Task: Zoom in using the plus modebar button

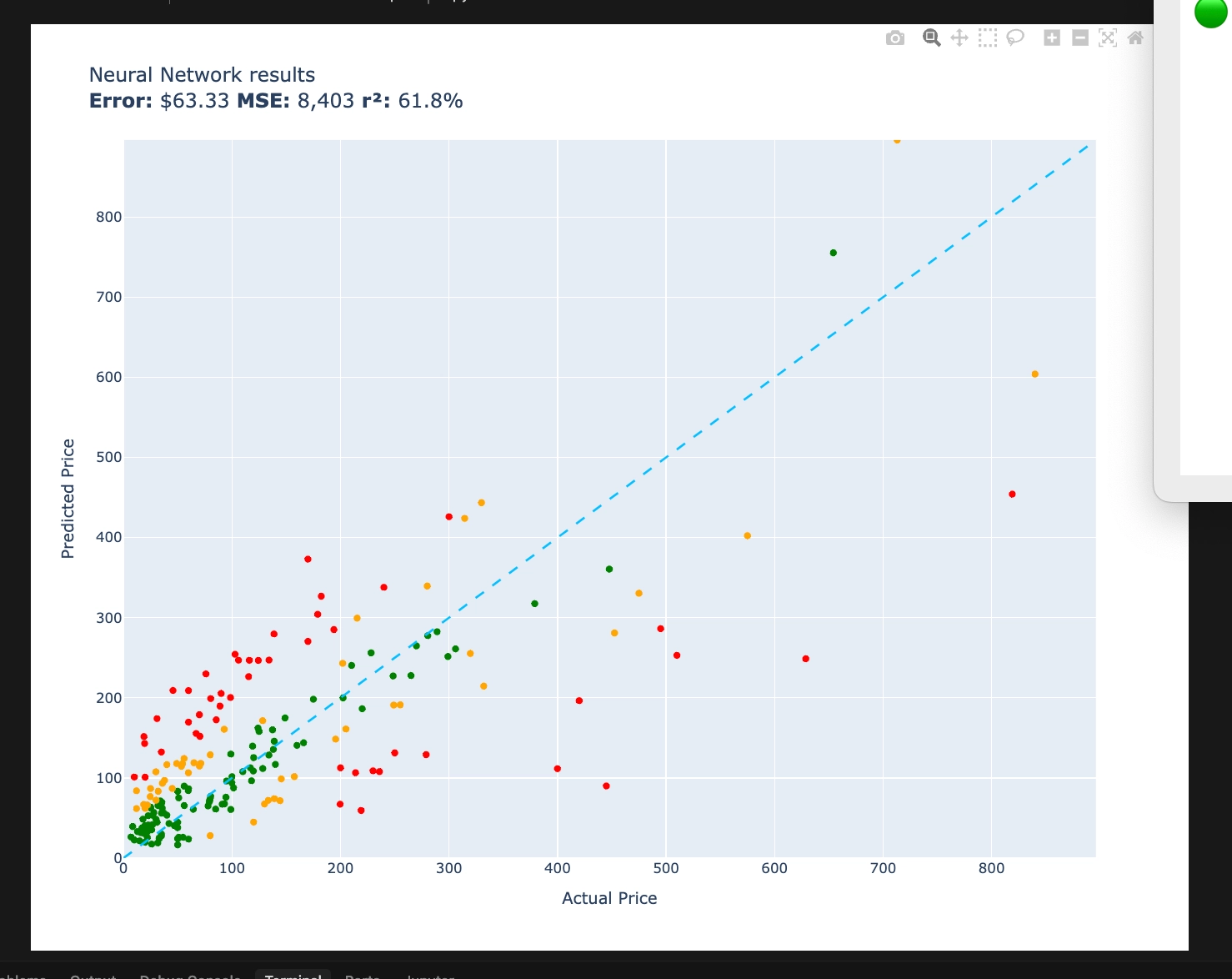Action: [x=1052, y=38]
